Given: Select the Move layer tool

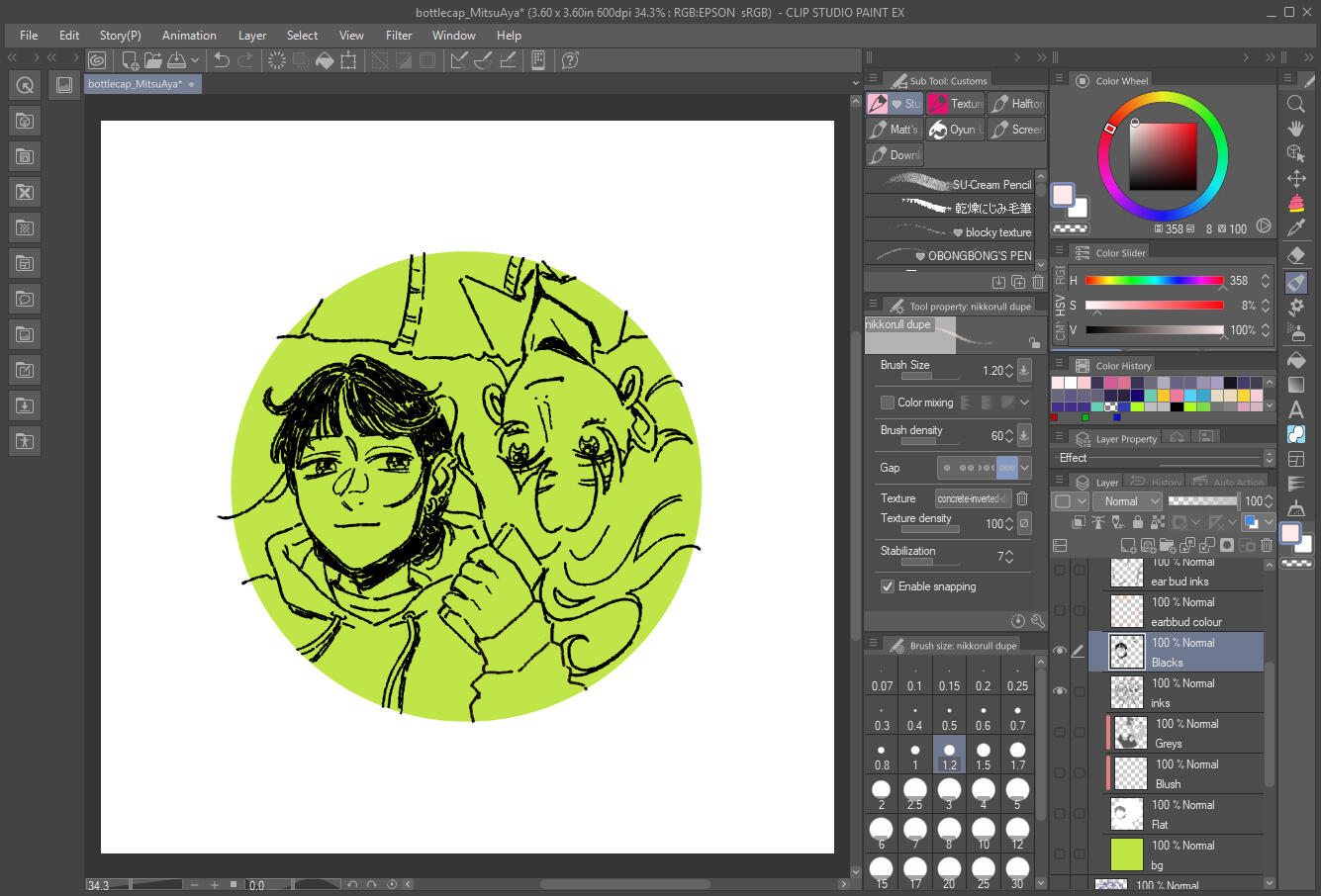Looking at the screenshot, I should [x=1296, y=178].
